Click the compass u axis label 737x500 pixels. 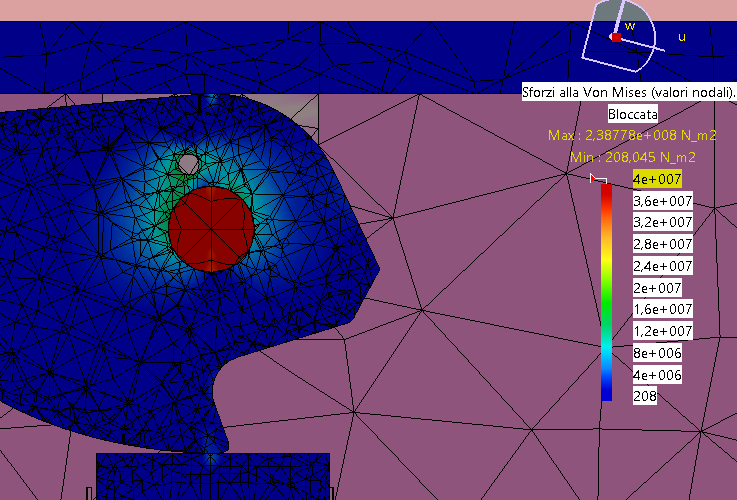click(x=682, y=37)
